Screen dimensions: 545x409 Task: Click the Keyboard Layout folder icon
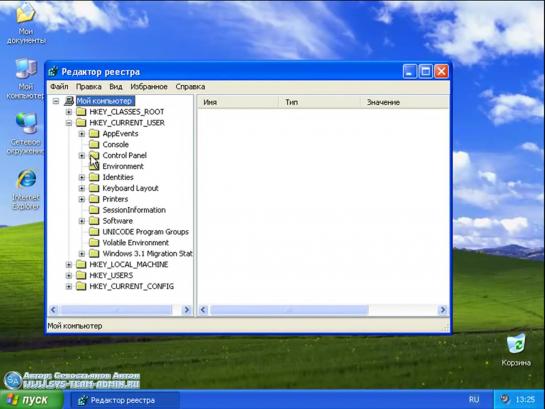pos(94,188)
